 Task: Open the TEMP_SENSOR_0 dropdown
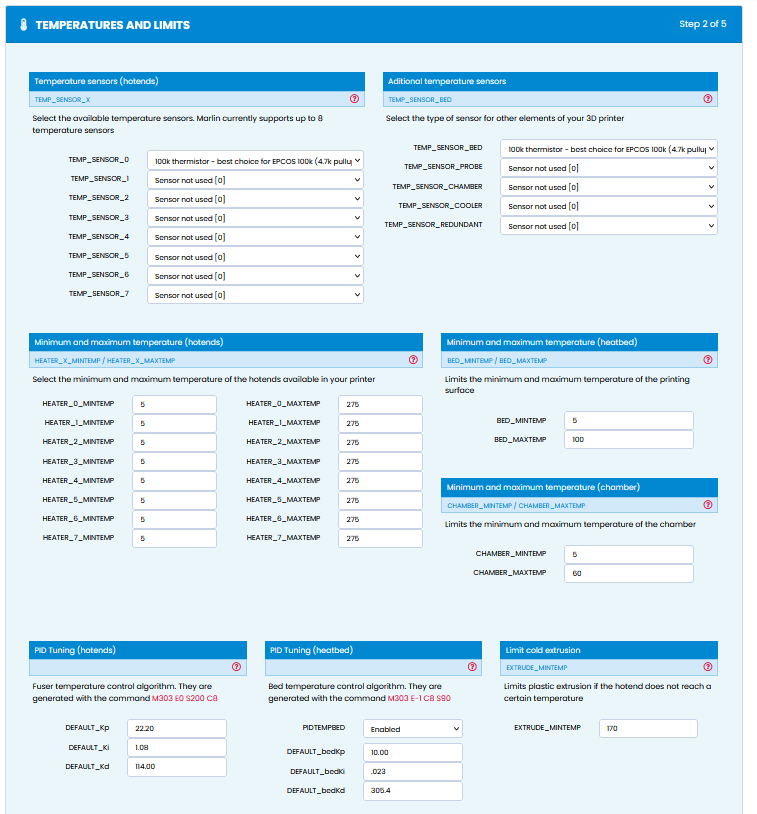pos(255,160)
